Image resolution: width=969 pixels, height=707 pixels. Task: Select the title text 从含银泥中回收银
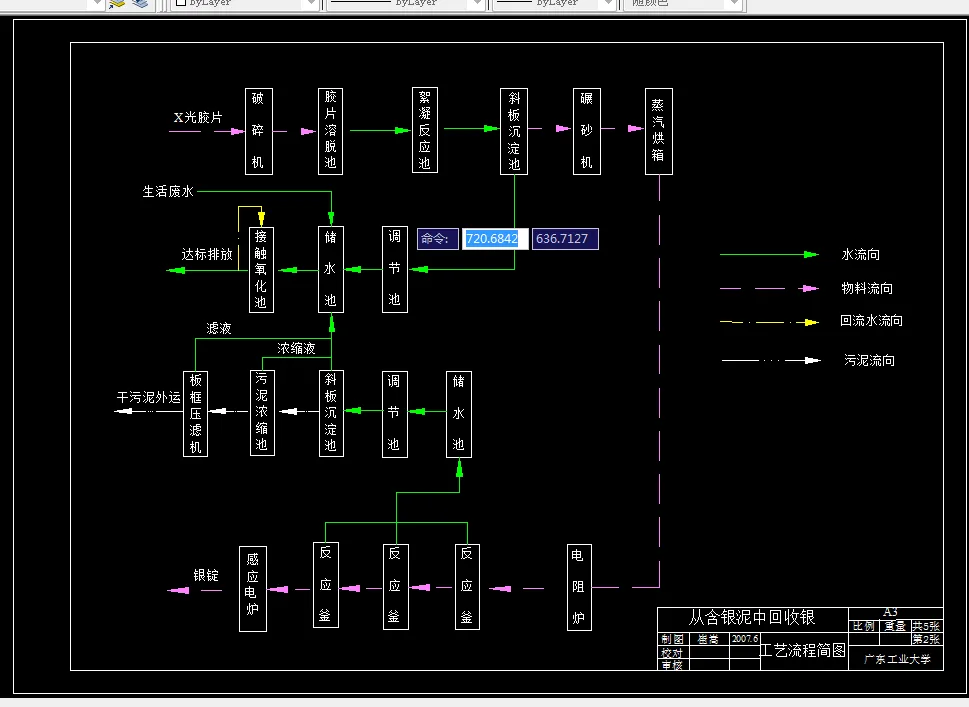752,617
